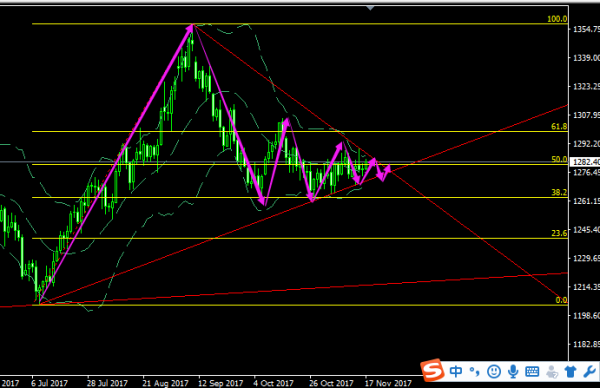Select the 50.0 Fibonacci retracement label
This screenshot has width=600, height=388.
click(x=559, y=159)
